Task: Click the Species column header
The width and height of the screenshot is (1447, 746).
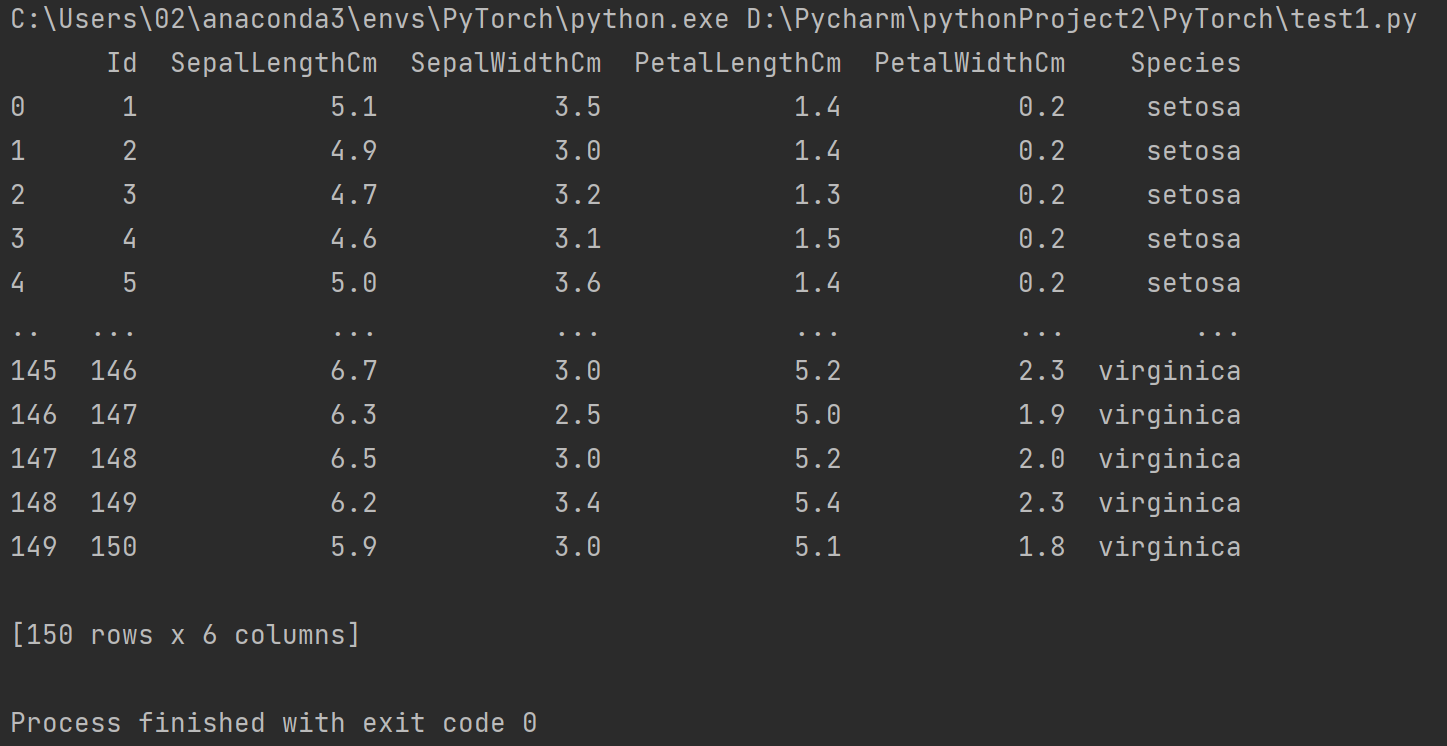Action: coord(1186,63)
